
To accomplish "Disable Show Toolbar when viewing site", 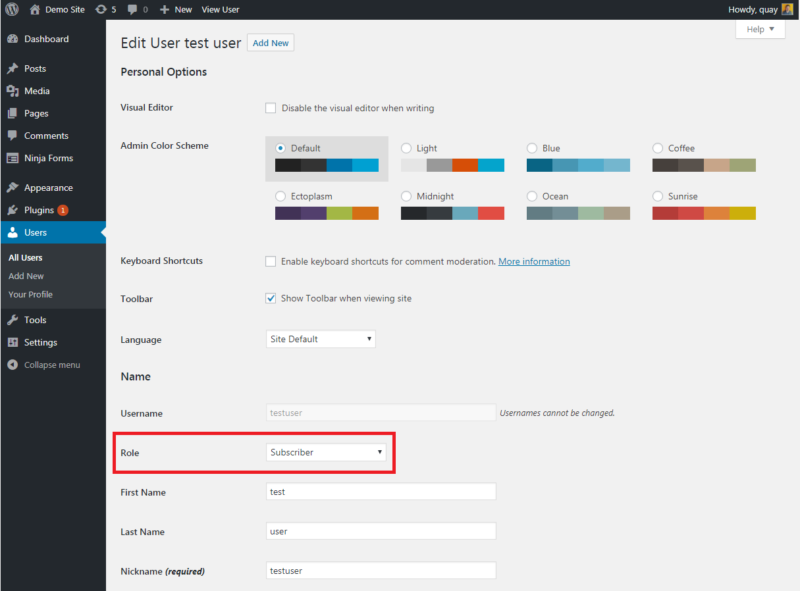I will coord(270,298).
